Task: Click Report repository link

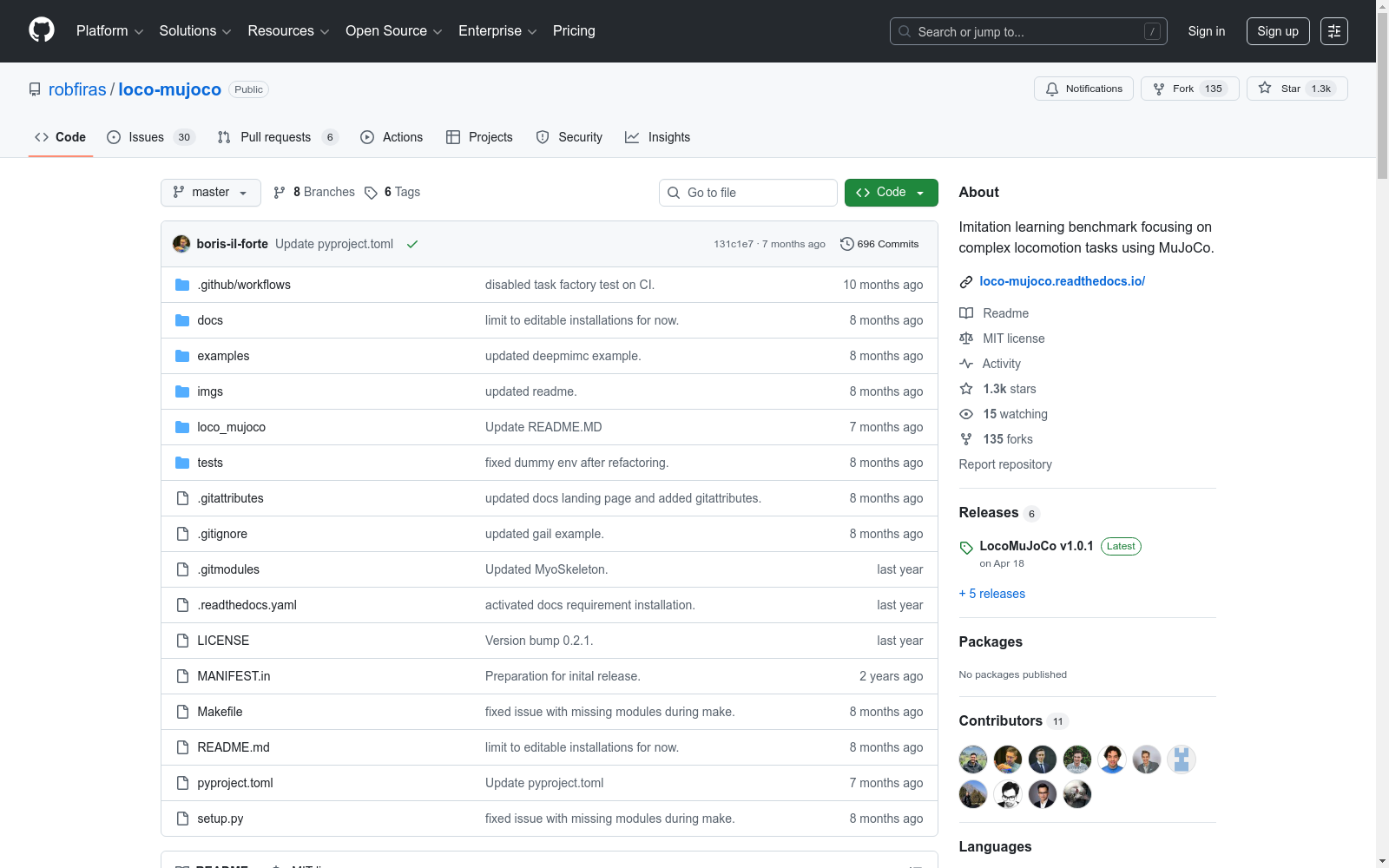Action: pos(1005,464)
